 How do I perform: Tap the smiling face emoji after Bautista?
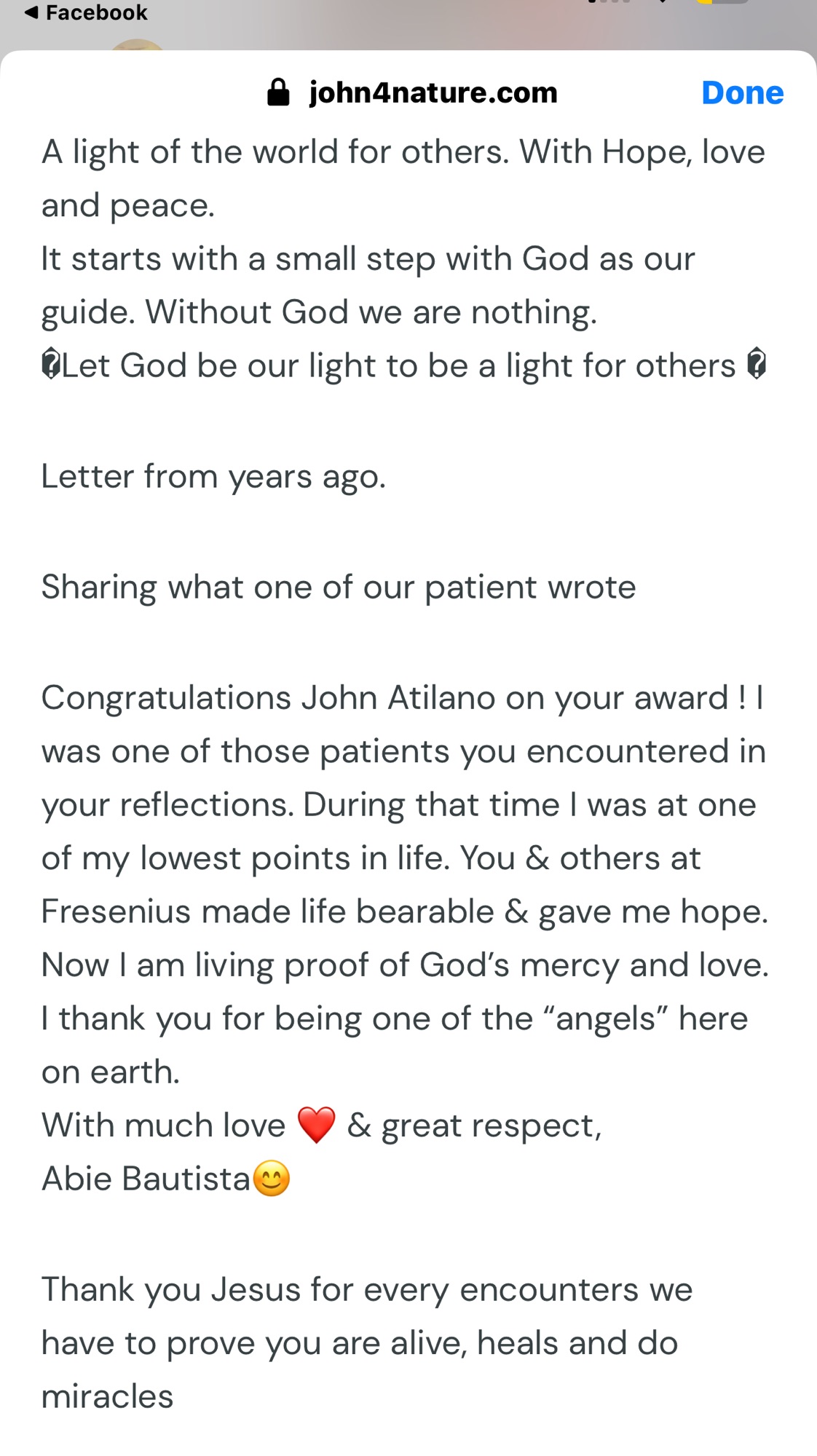coord(272,1178)
